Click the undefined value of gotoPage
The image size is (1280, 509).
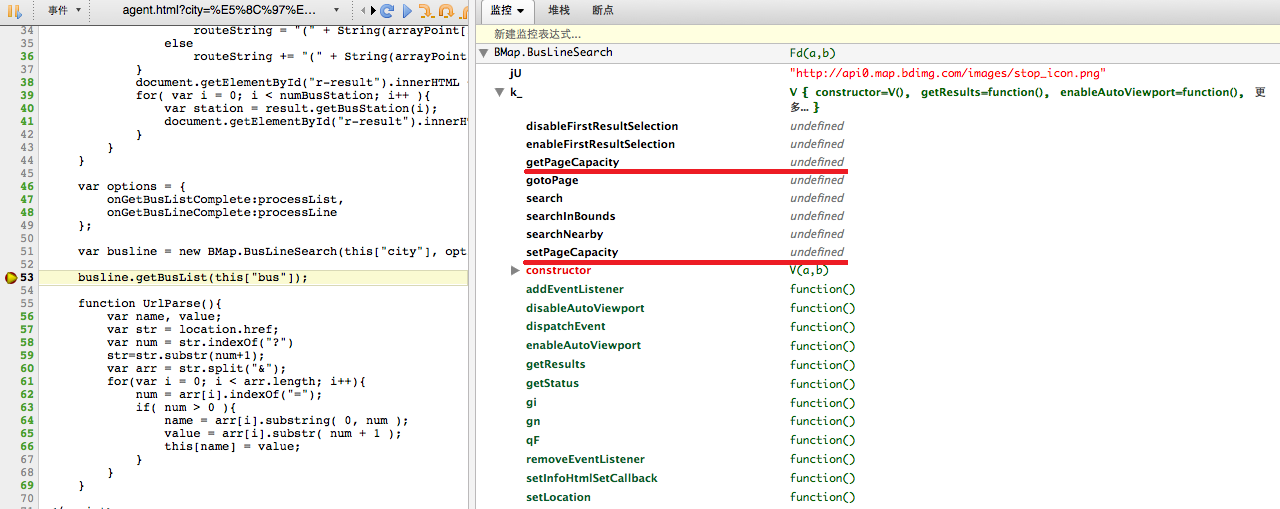(817, 180)
